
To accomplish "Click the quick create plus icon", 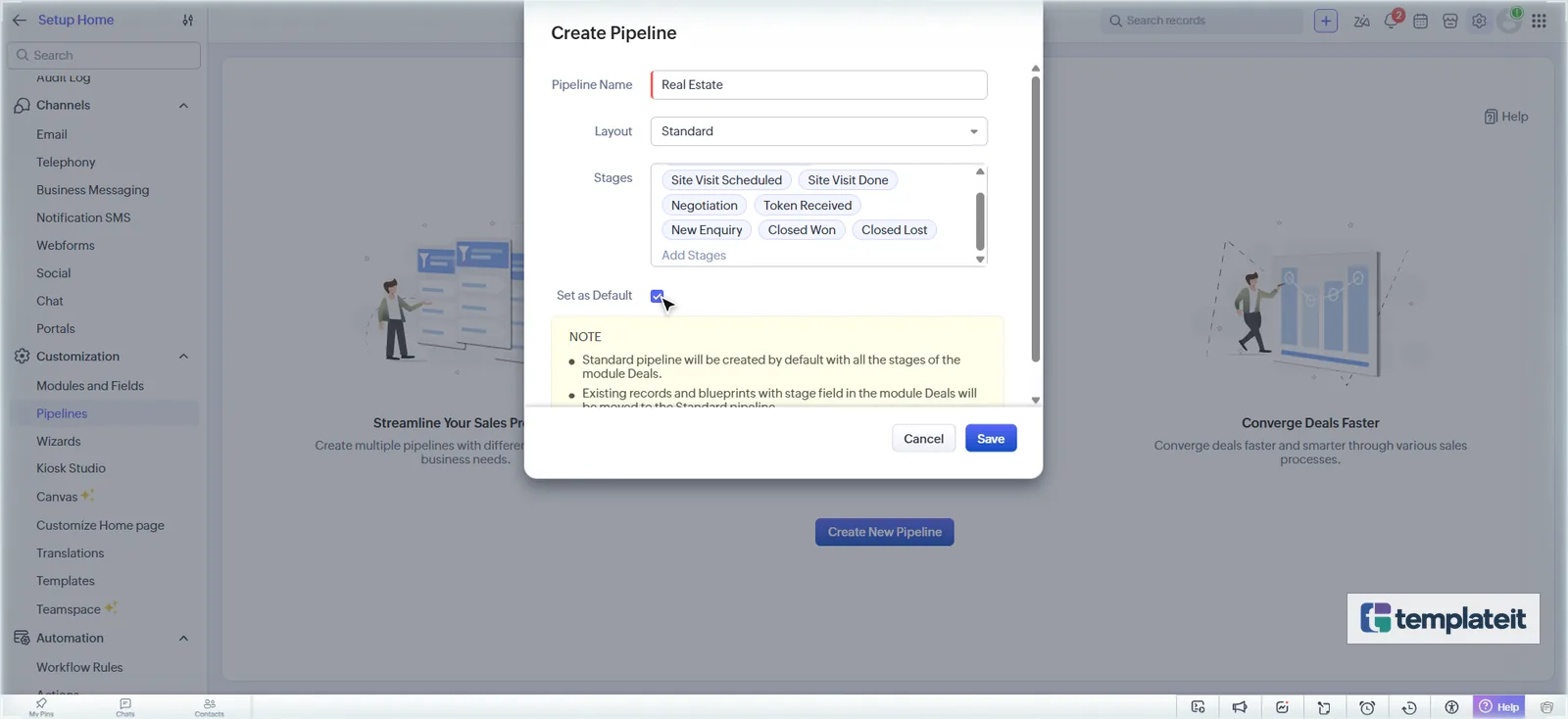I will 1326,21.
